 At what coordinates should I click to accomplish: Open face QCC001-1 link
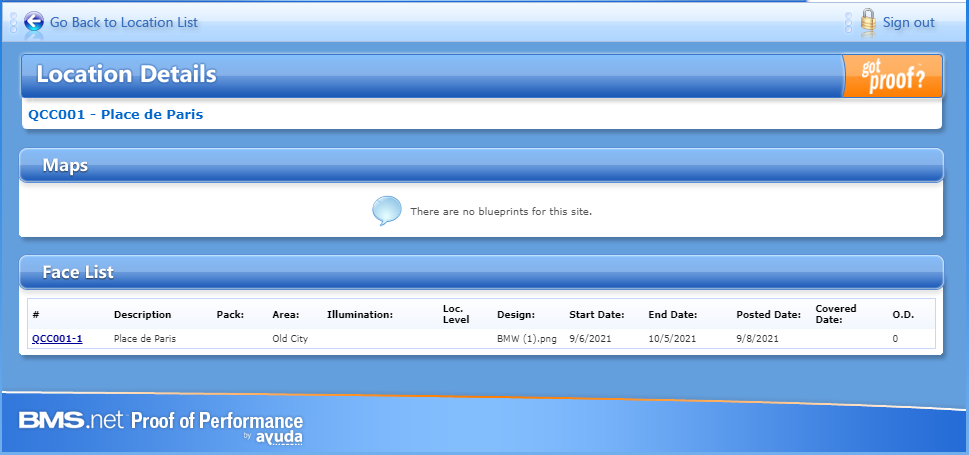pyautogui.click(x=57, y=339)
